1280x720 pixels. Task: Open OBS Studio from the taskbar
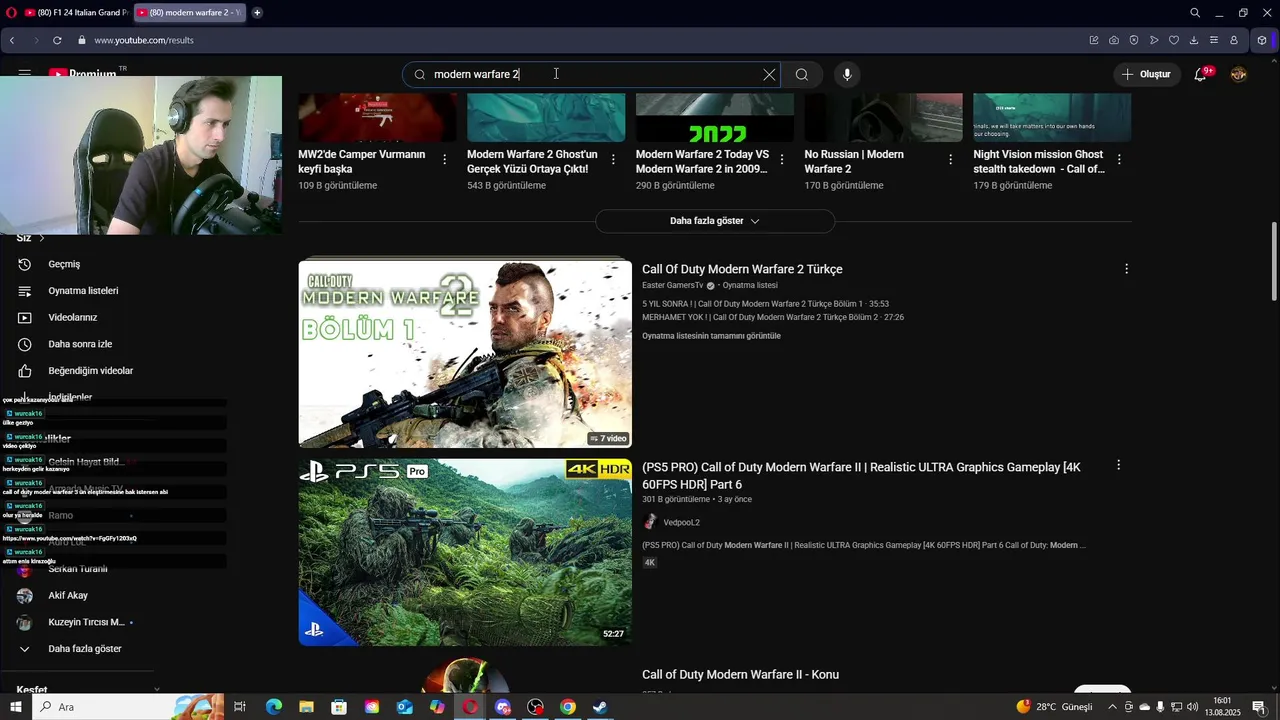click(x=535, y=707)
